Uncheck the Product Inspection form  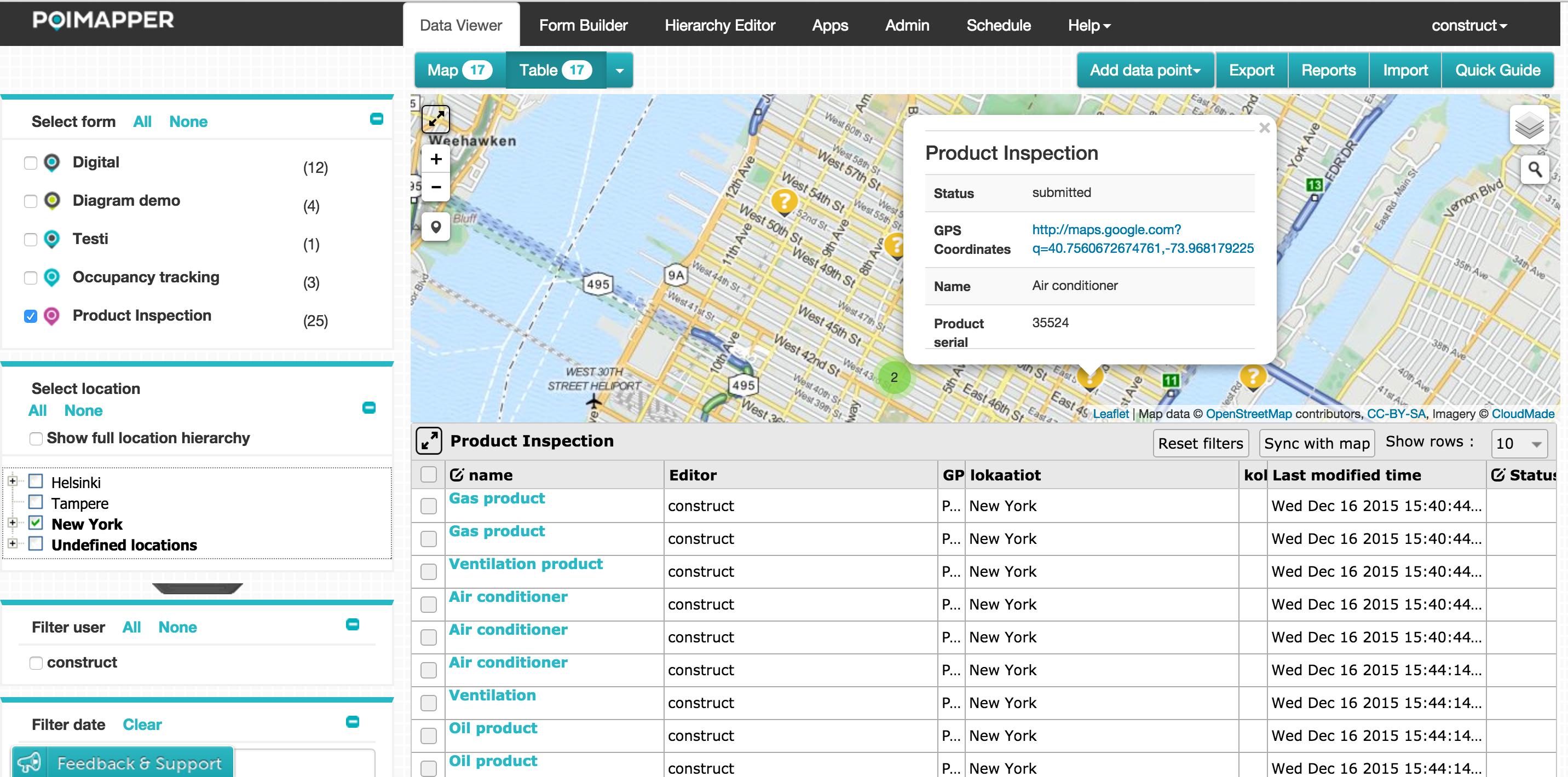point(31,316)
